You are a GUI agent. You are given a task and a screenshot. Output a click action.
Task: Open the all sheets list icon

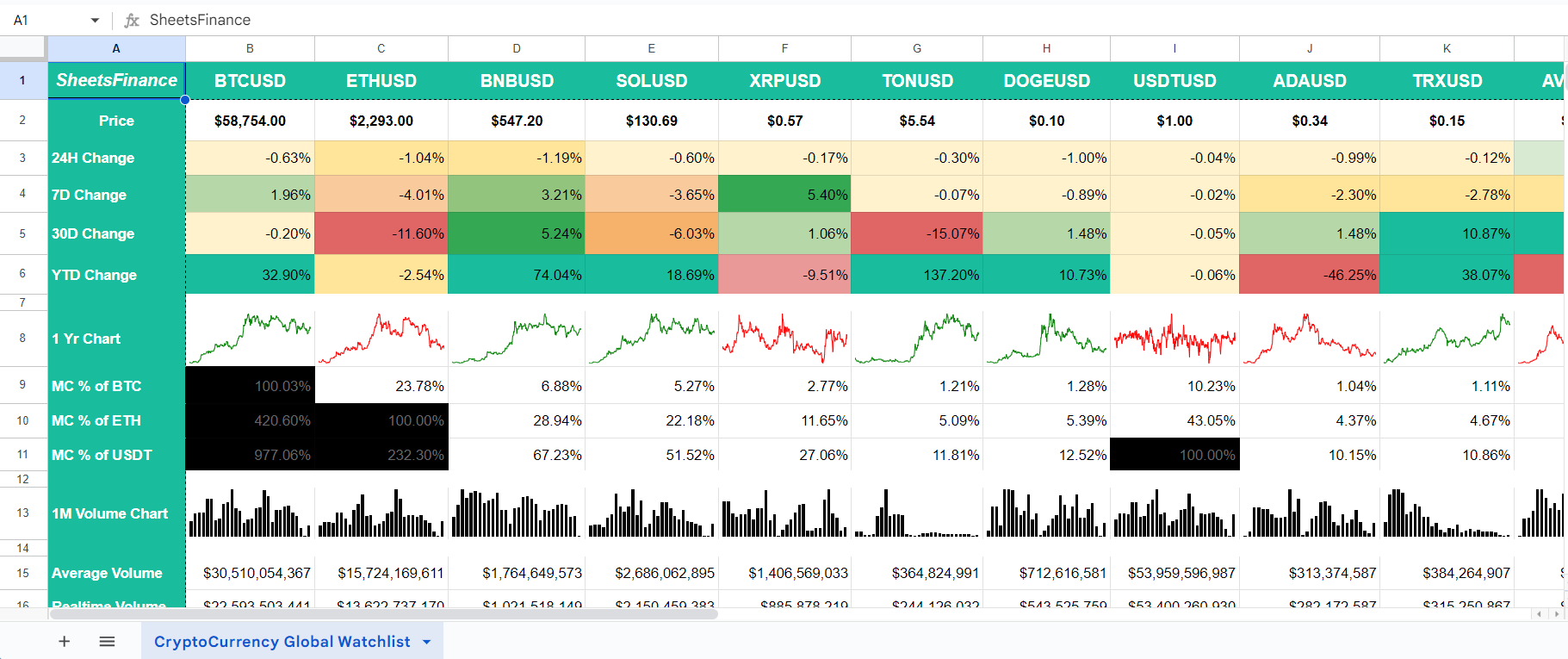click(x=107, y=641)
